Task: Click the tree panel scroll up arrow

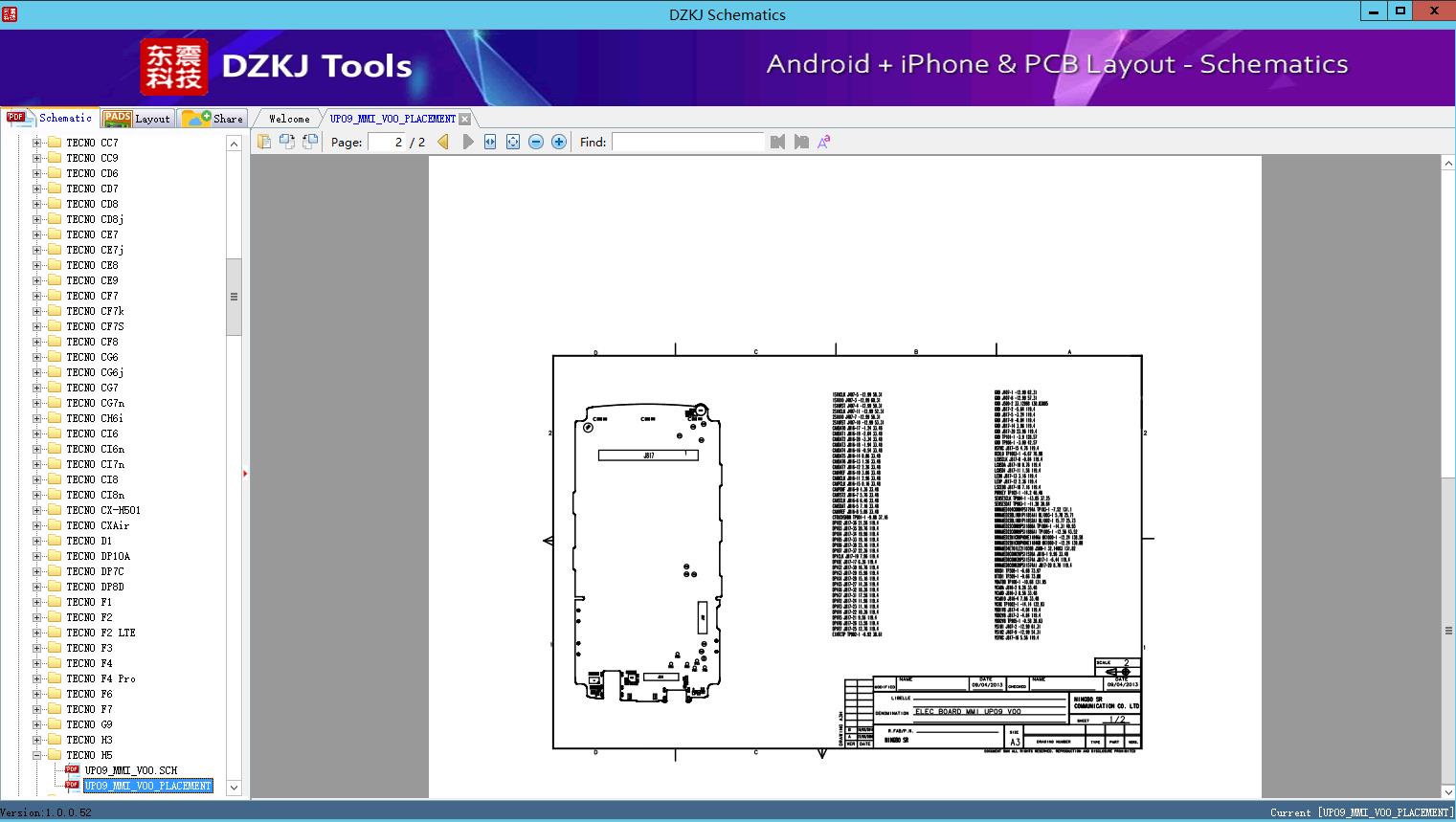Action: pos(234,144)
